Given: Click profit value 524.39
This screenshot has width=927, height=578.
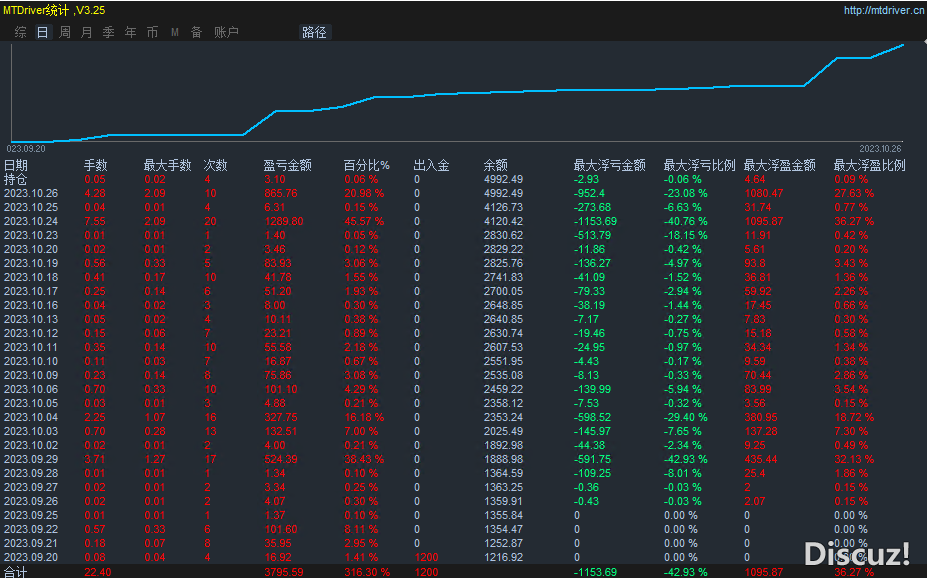Looking at the screenshot, I should [281, 459].
